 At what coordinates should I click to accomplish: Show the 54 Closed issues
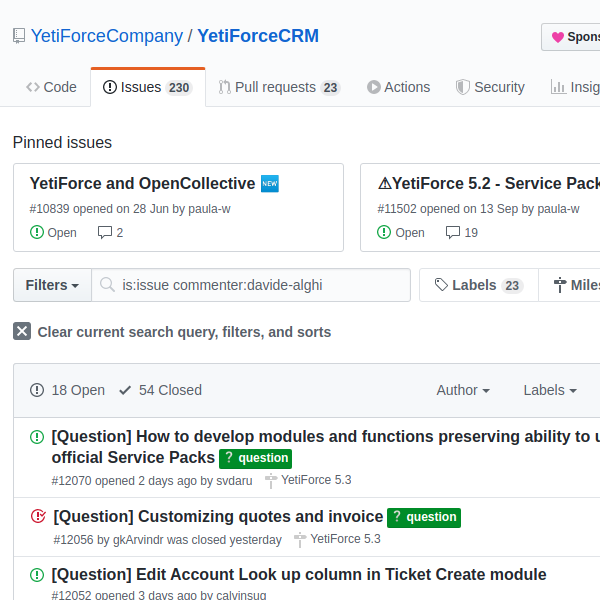(161, 390)
